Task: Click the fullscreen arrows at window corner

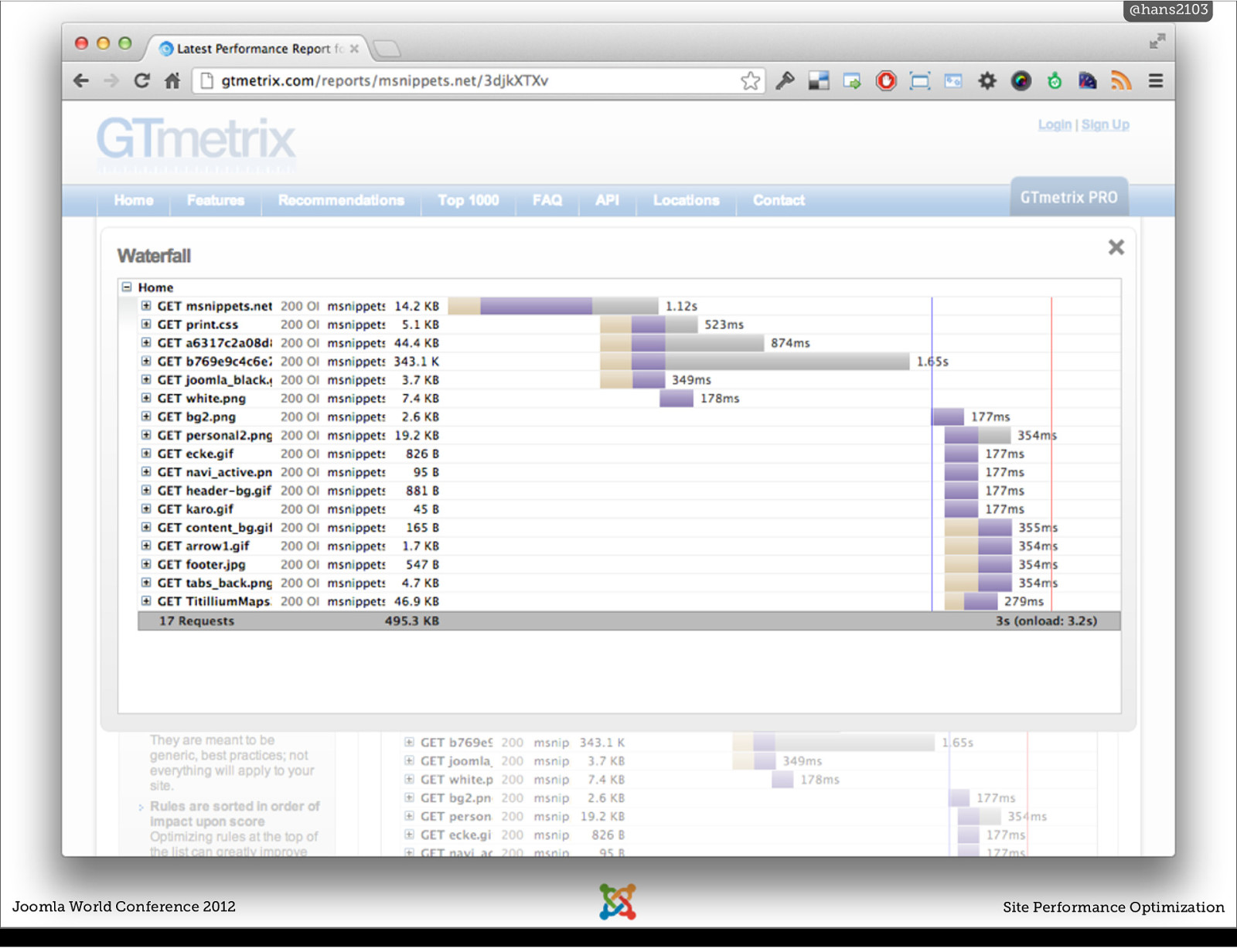Action: click(1157, 42)
